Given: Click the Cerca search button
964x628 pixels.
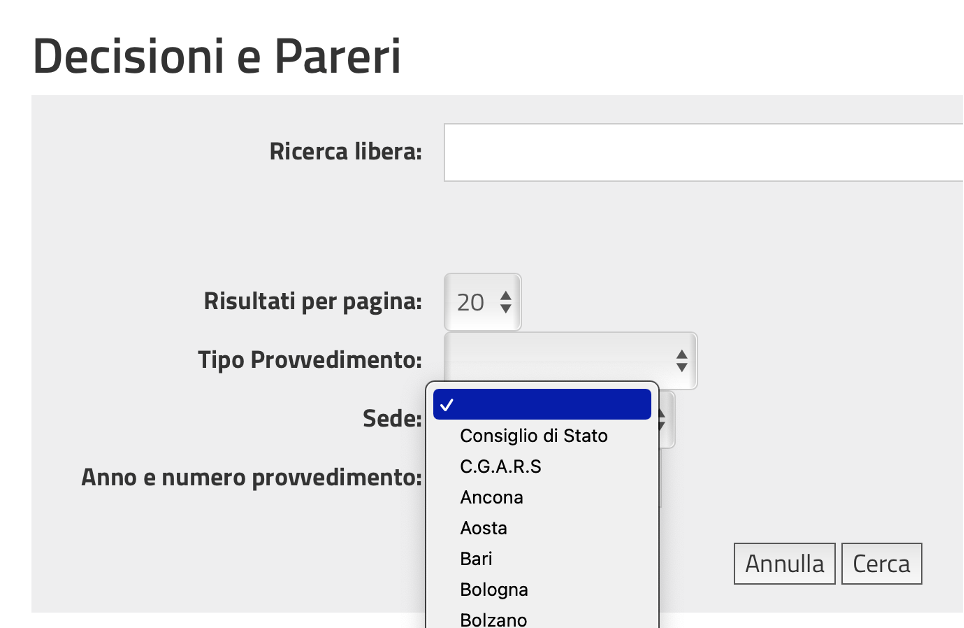Looking at the screenshot, I should pos(881,564).
